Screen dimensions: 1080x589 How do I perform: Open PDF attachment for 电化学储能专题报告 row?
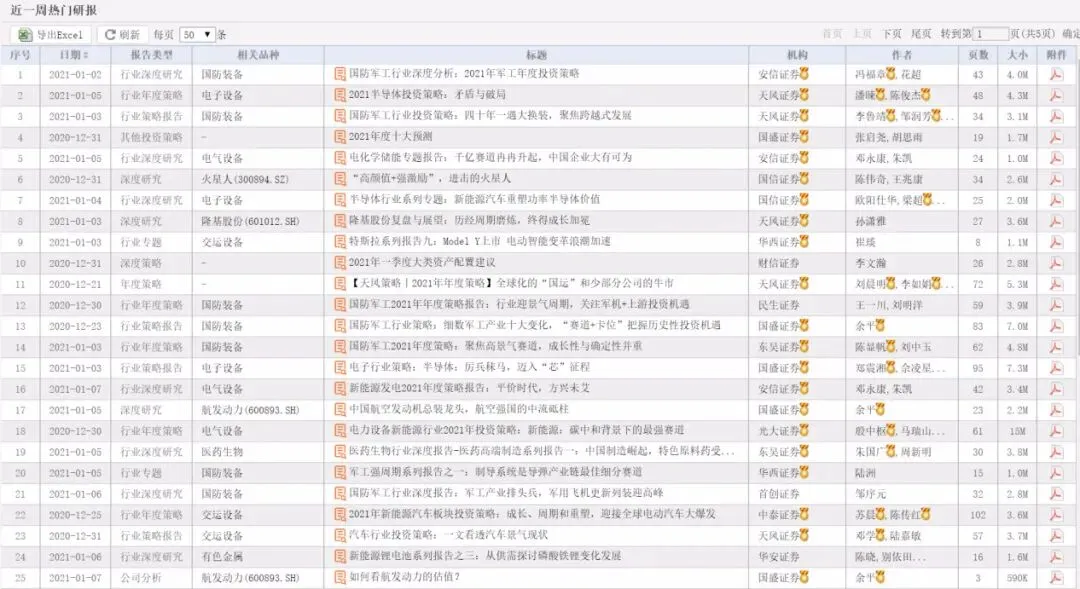[x=1055, y=158]
